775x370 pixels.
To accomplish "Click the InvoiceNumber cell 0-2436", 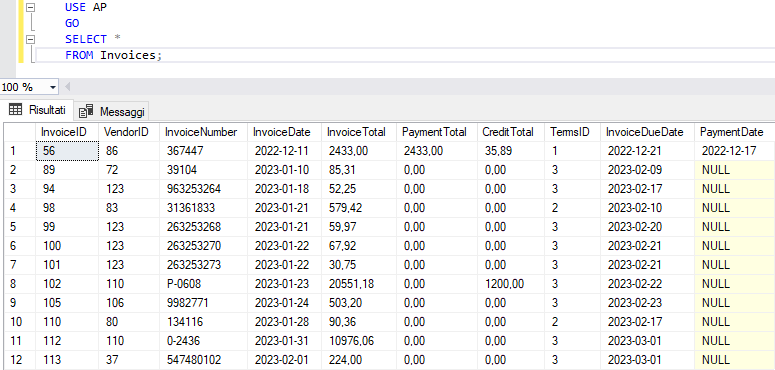I will click(x=203, y=341).
